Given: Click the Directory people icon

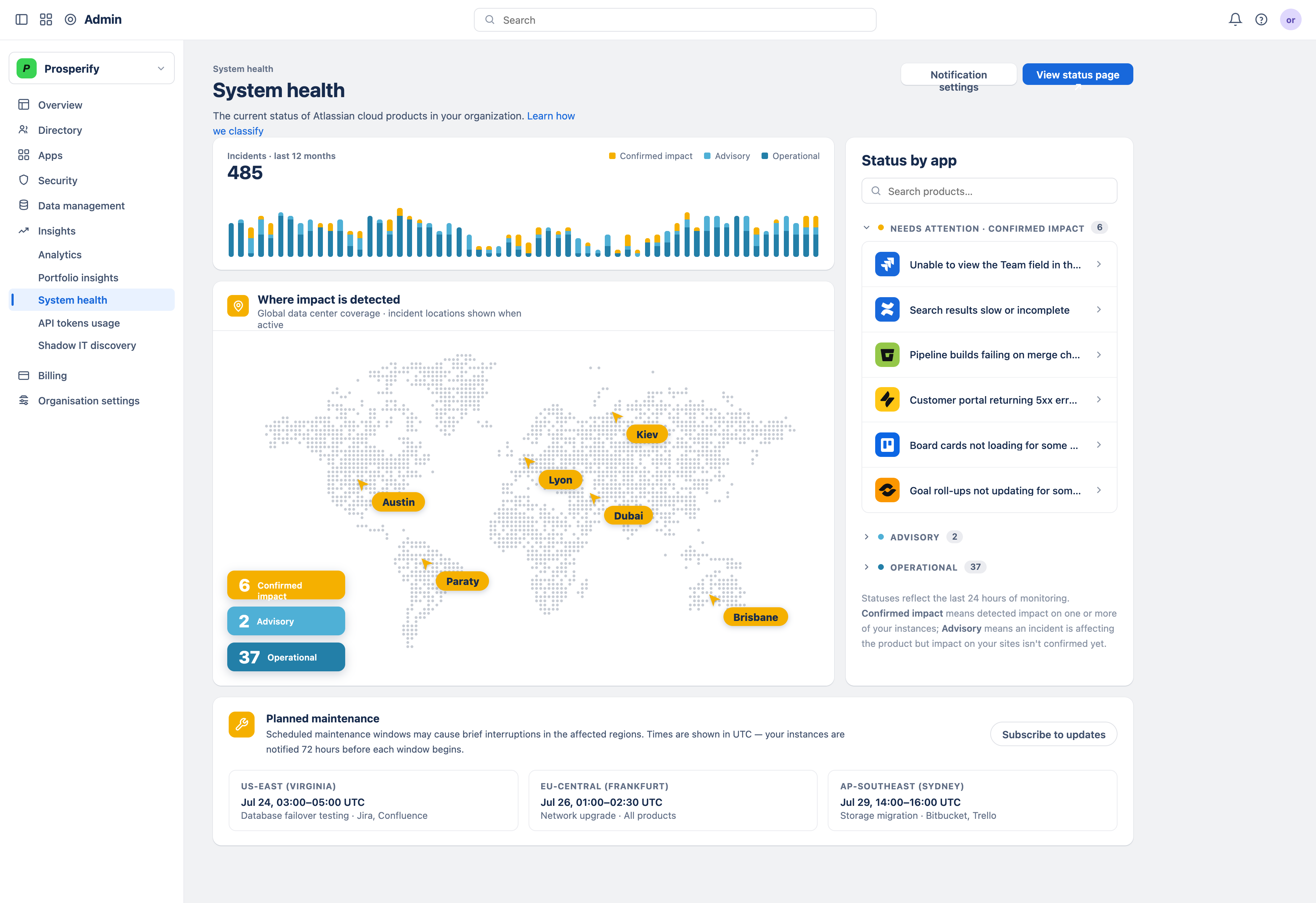Looking at the screenshot, I should tap(23, 130).
